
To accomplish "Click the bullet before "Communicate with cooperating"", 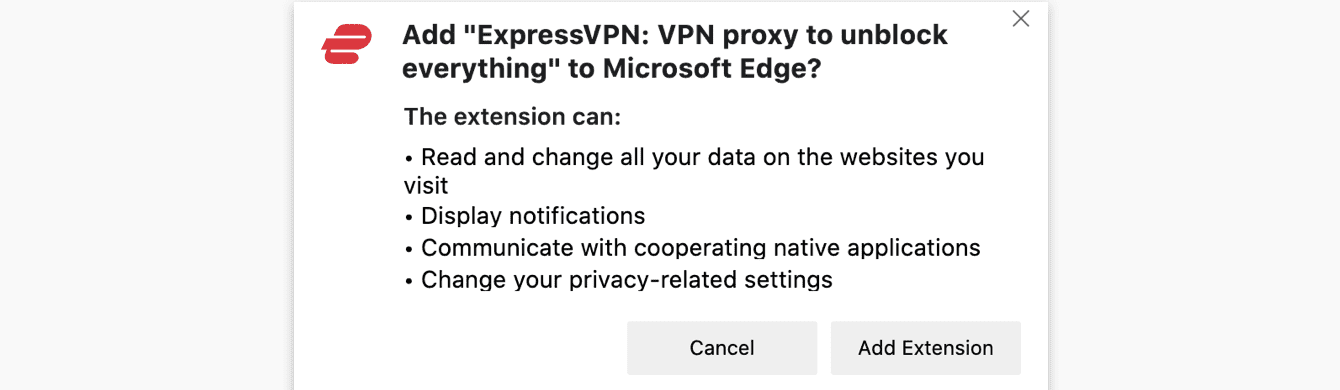I will tap(409, 249).
